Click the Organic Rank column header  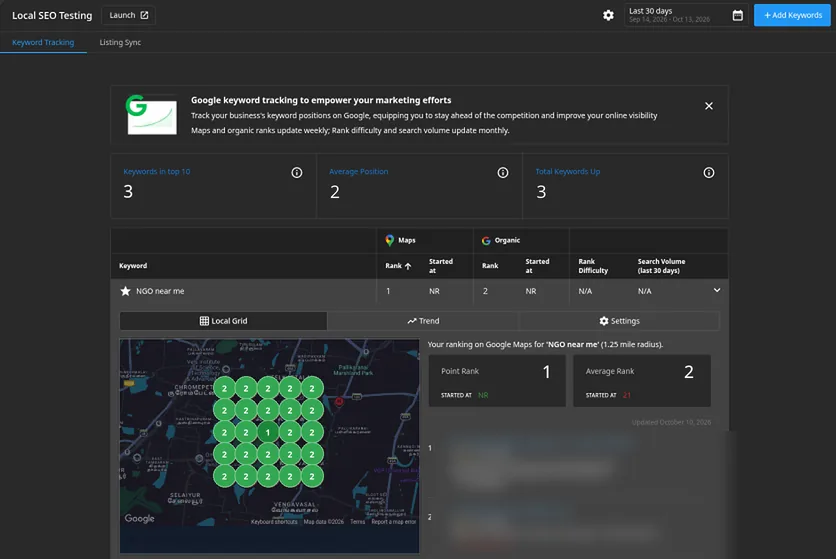(490, 266)
